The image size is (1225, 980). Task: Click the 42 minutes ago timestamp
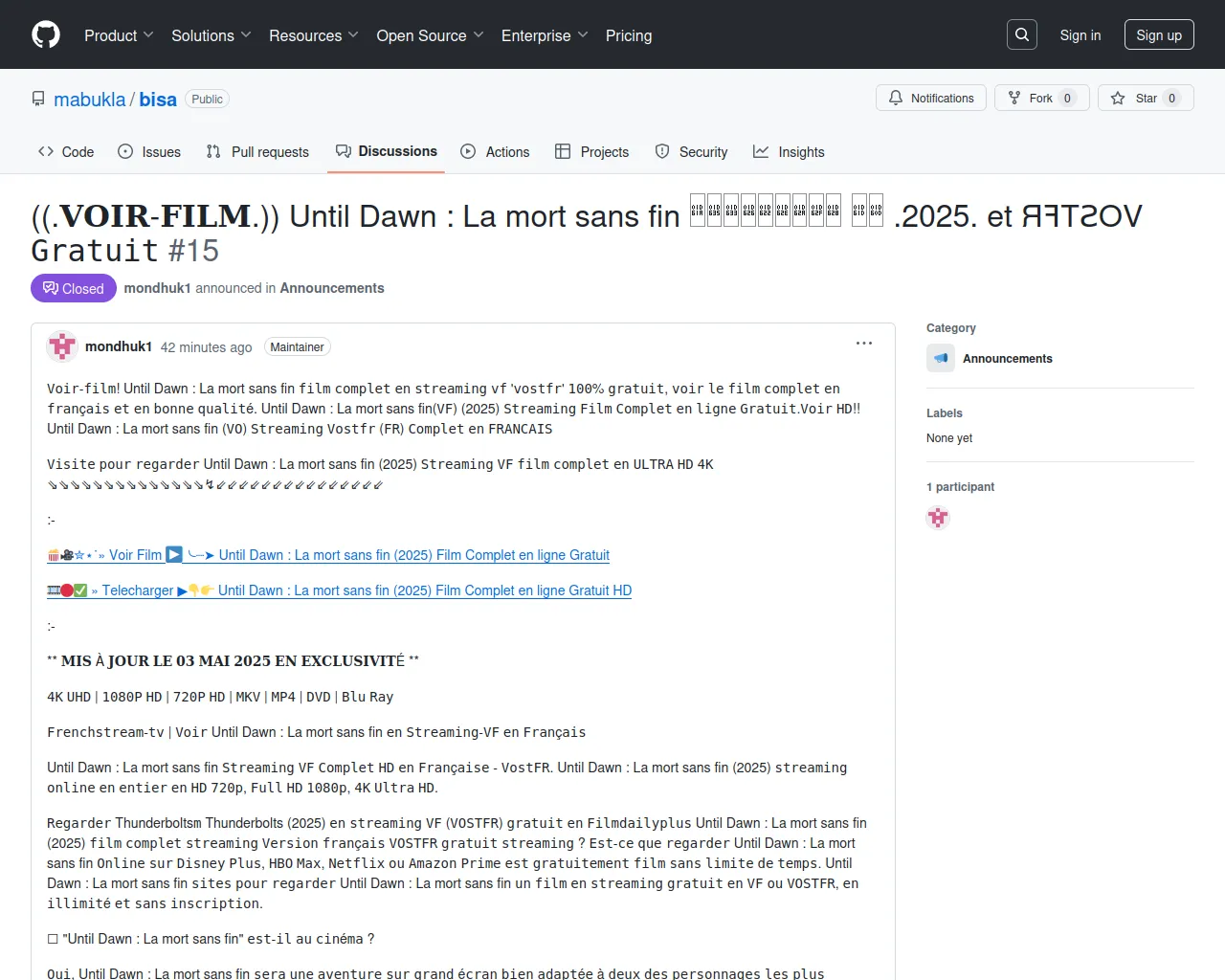coord(206,347)
